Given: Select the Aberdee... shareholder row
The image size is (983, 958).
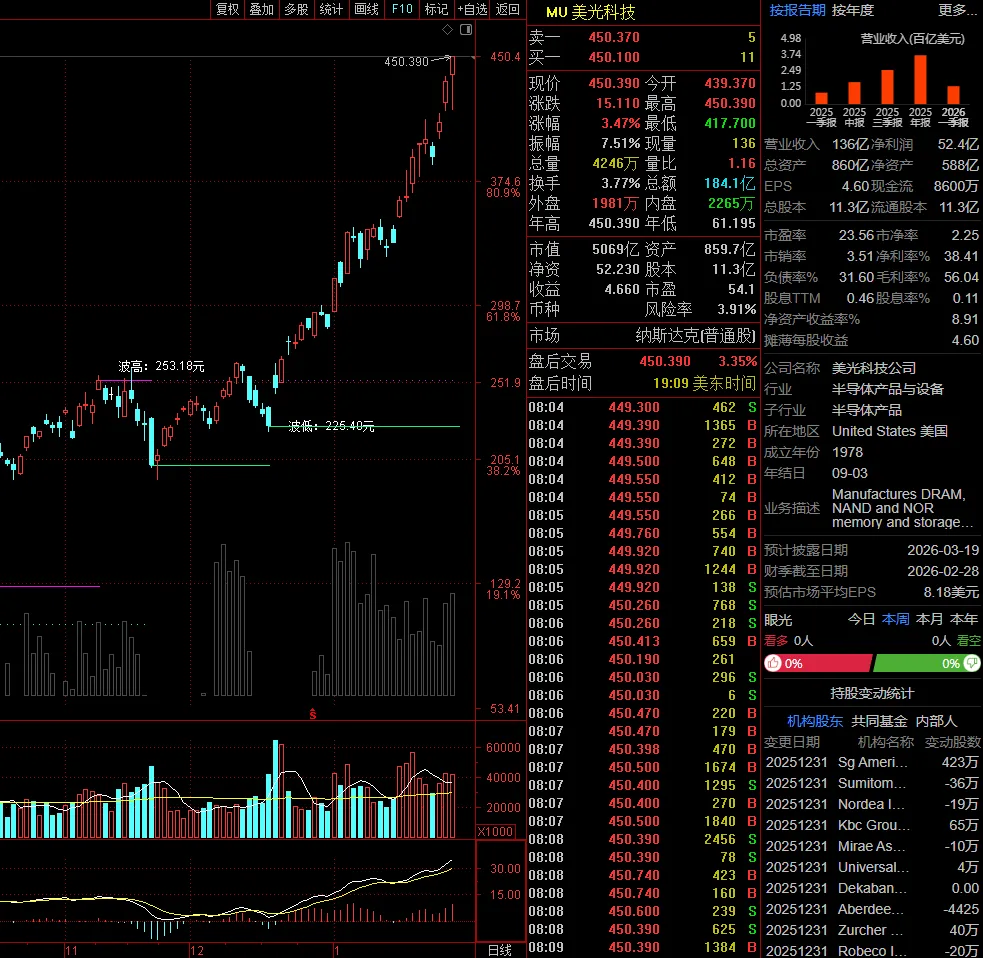Looking at the screenshot, I should pyautogui.click(x=873, y=910).
